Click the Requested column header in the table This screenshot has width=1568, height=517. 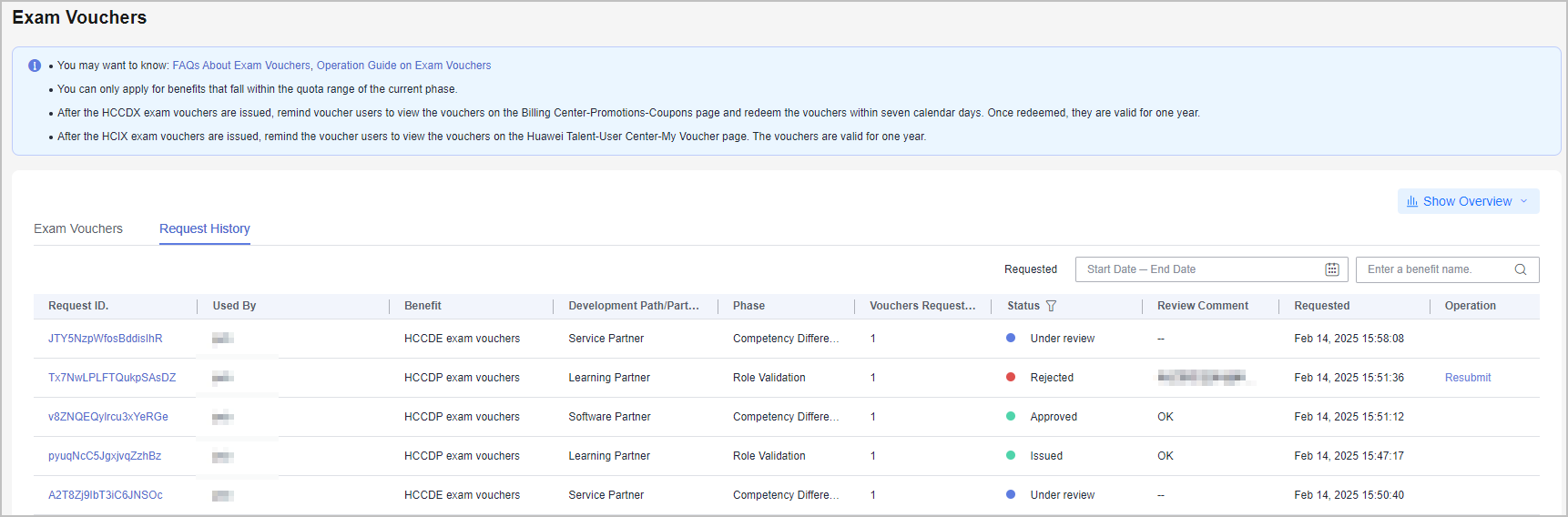point(1322,306)
